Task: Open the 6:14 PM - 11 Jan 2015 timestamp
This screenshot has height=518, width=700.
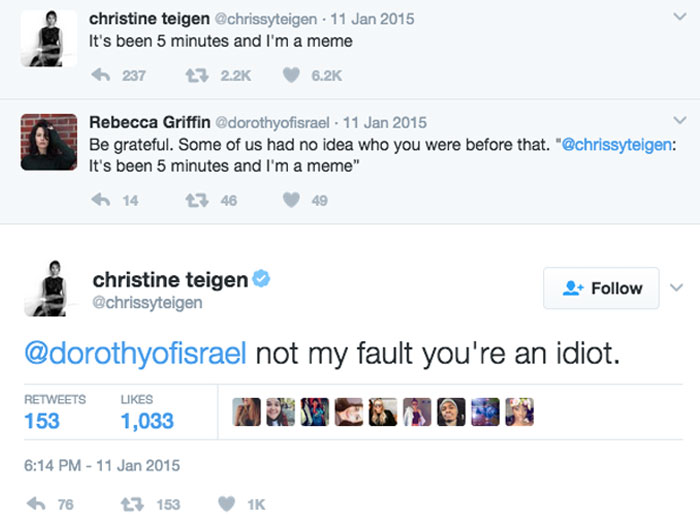Action: coord(101,464)
